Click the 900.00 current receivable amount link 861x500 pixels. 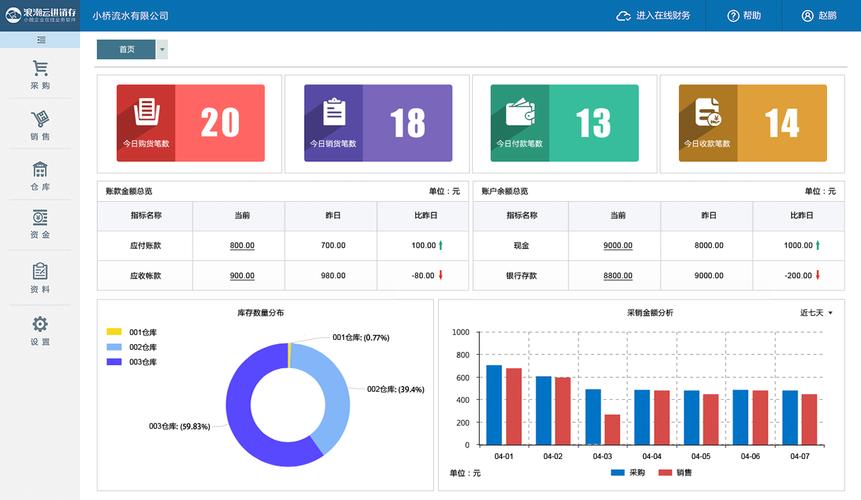[242, 276]
